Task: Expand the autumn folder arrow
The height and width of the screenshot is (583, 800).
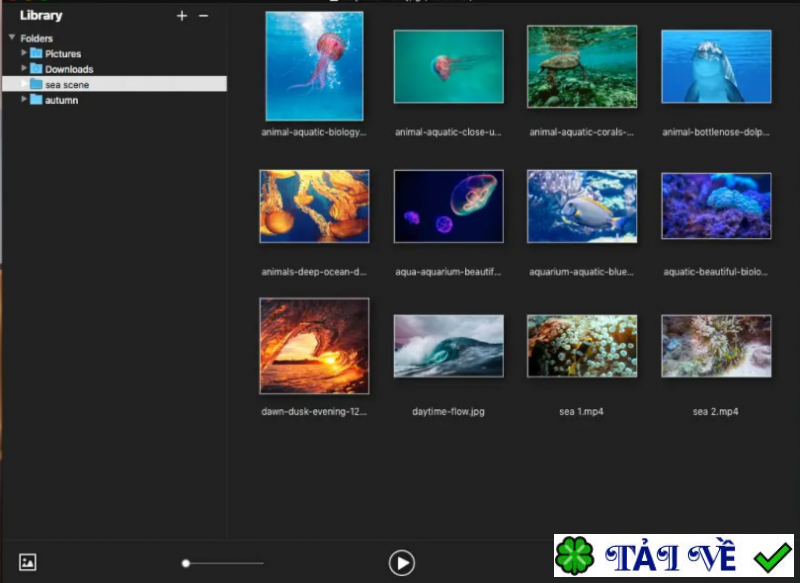Action: click(24, 100)
